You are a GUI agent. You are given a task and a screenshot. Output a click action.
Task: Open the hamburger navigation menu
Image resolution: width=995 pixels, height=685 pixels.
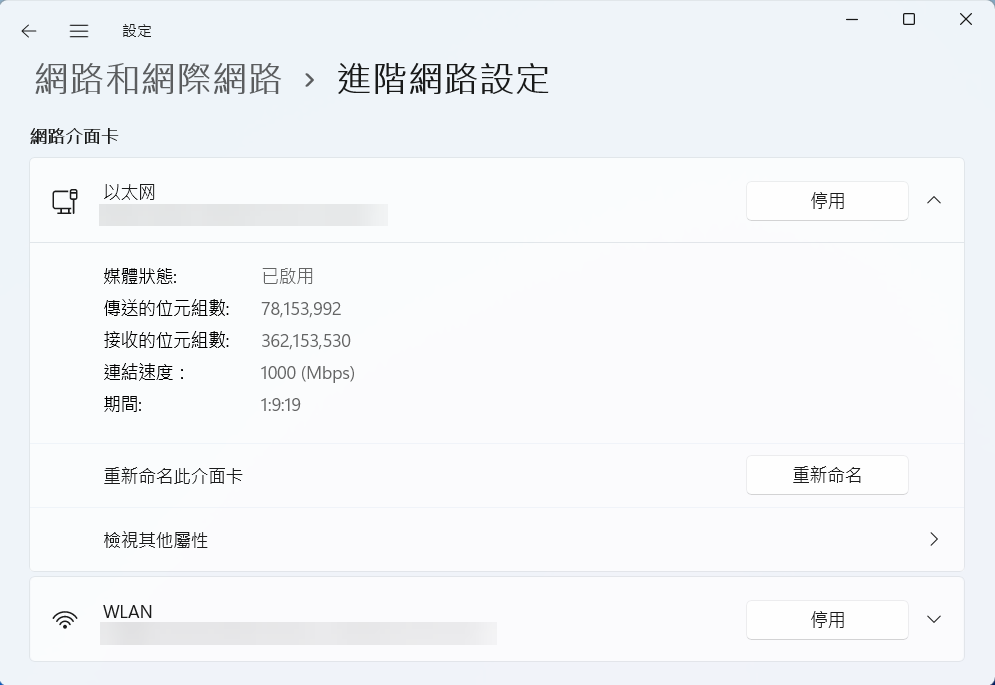pyautogui.click(x=79, y=30)
